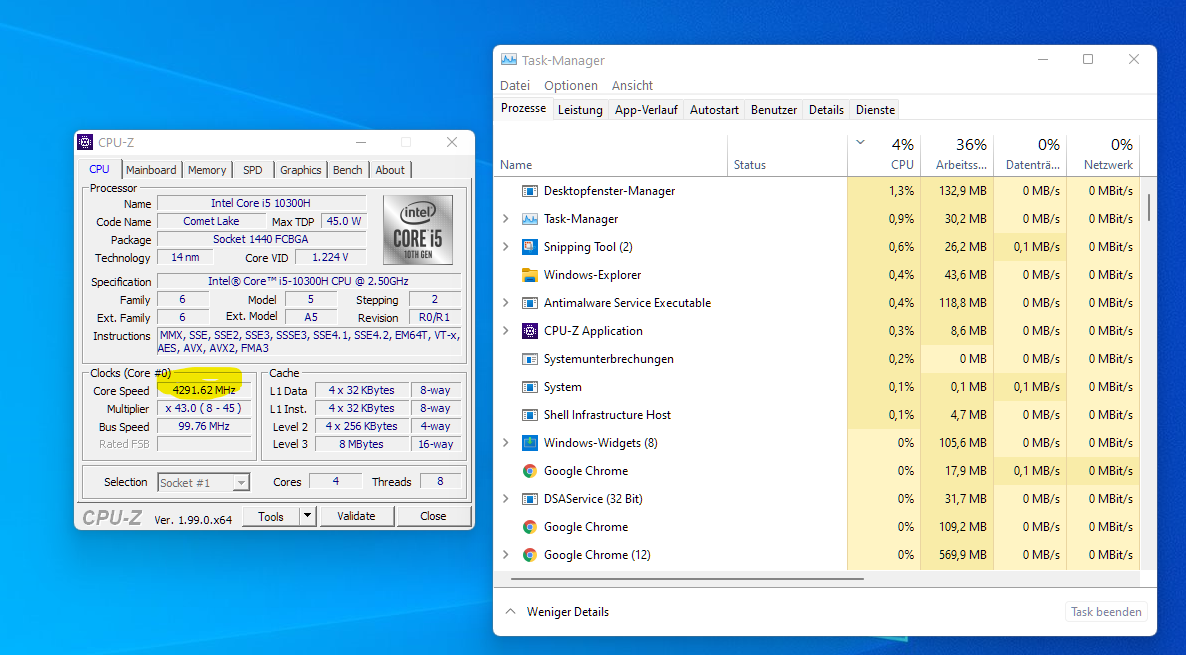
Task: Click the Snipping Tool process icon
Action: [x=530, y=247]
